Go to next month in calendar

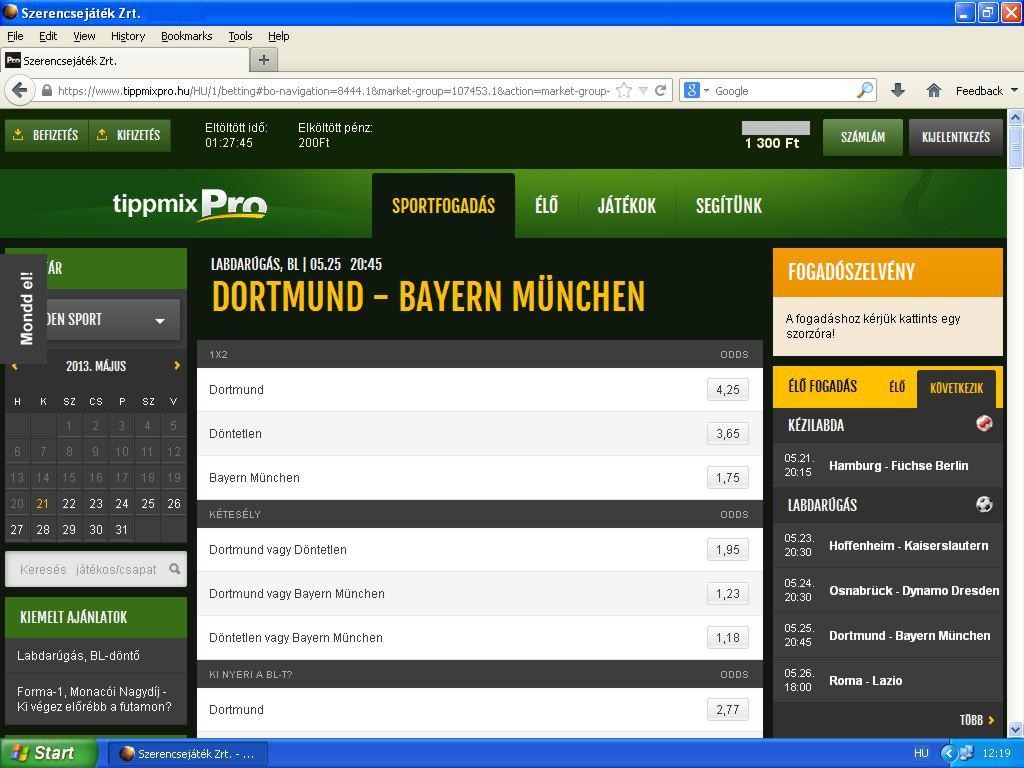coord(177,366)
